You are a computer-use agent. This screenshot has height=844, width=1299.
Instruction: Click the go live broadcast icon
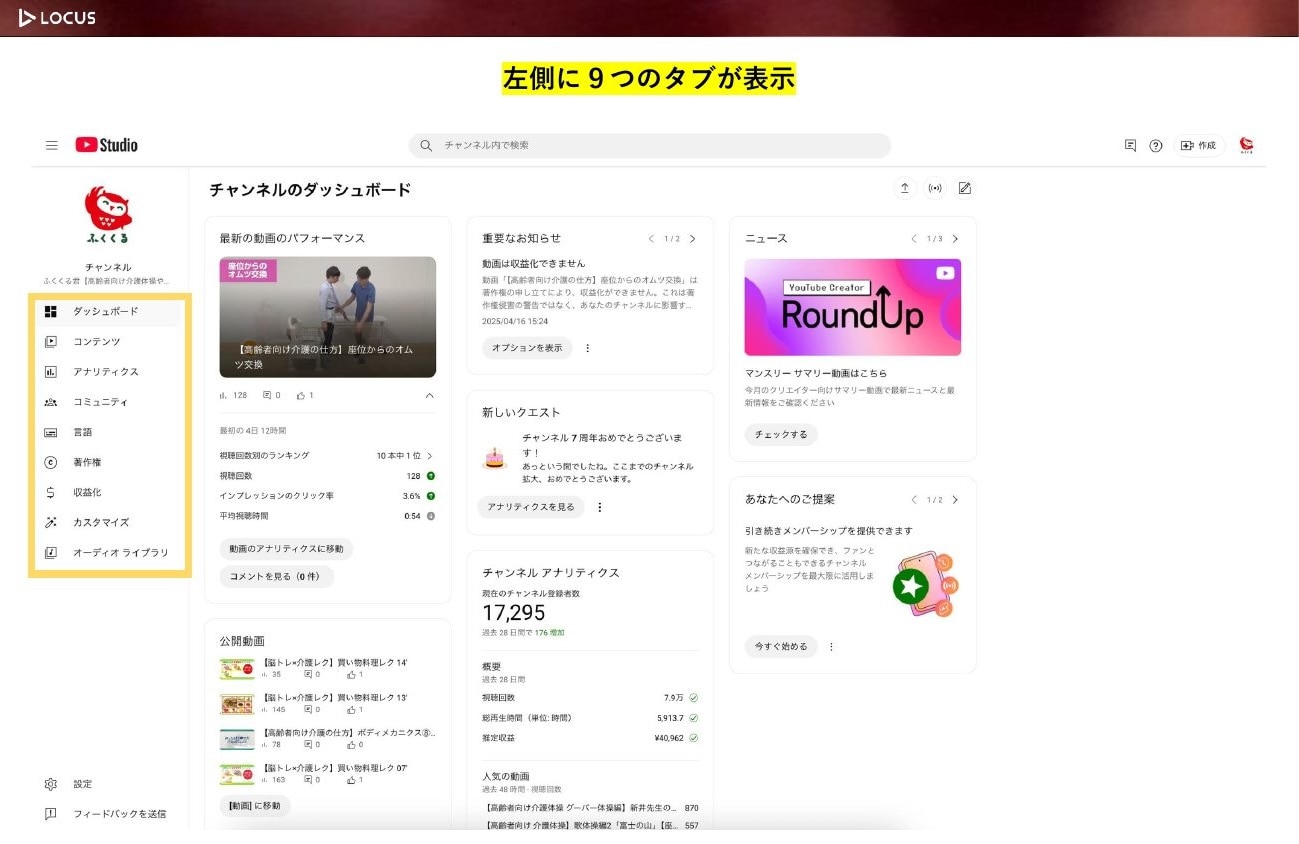[x=935, y=188]
